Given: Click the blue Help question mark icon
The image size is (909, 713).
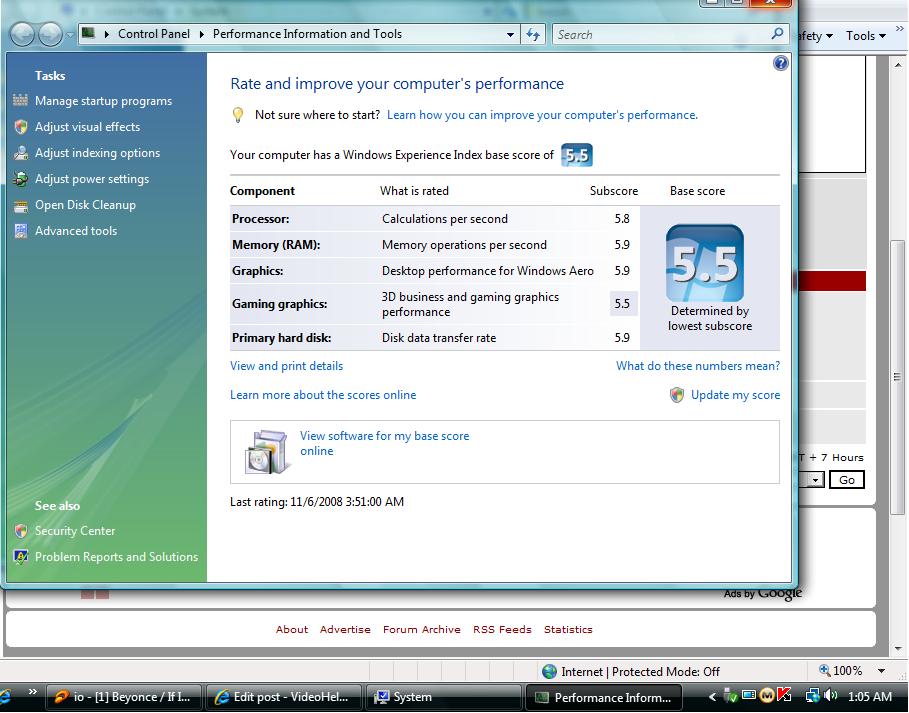Looking at the screenshot, I should point(781,63).
